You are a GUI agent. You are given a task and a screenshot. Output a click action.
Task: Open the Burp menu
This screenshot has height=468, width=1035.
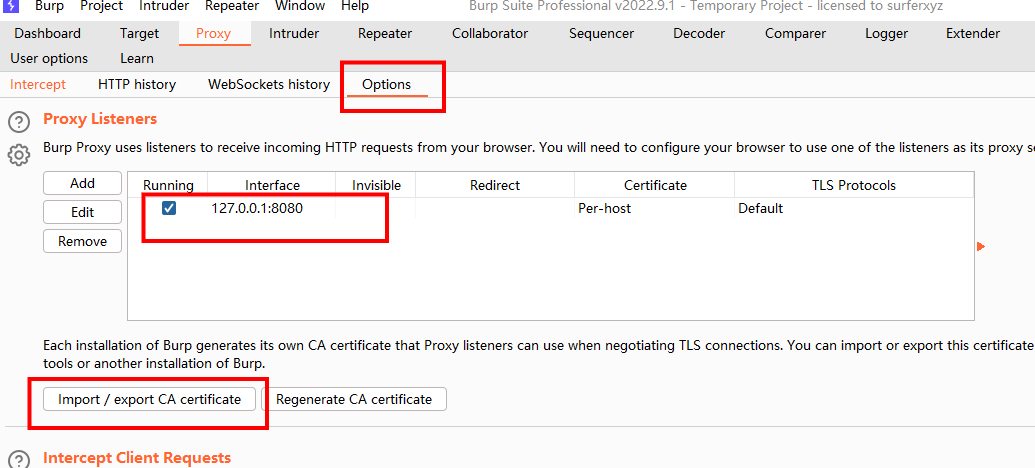tap(49, 6)
